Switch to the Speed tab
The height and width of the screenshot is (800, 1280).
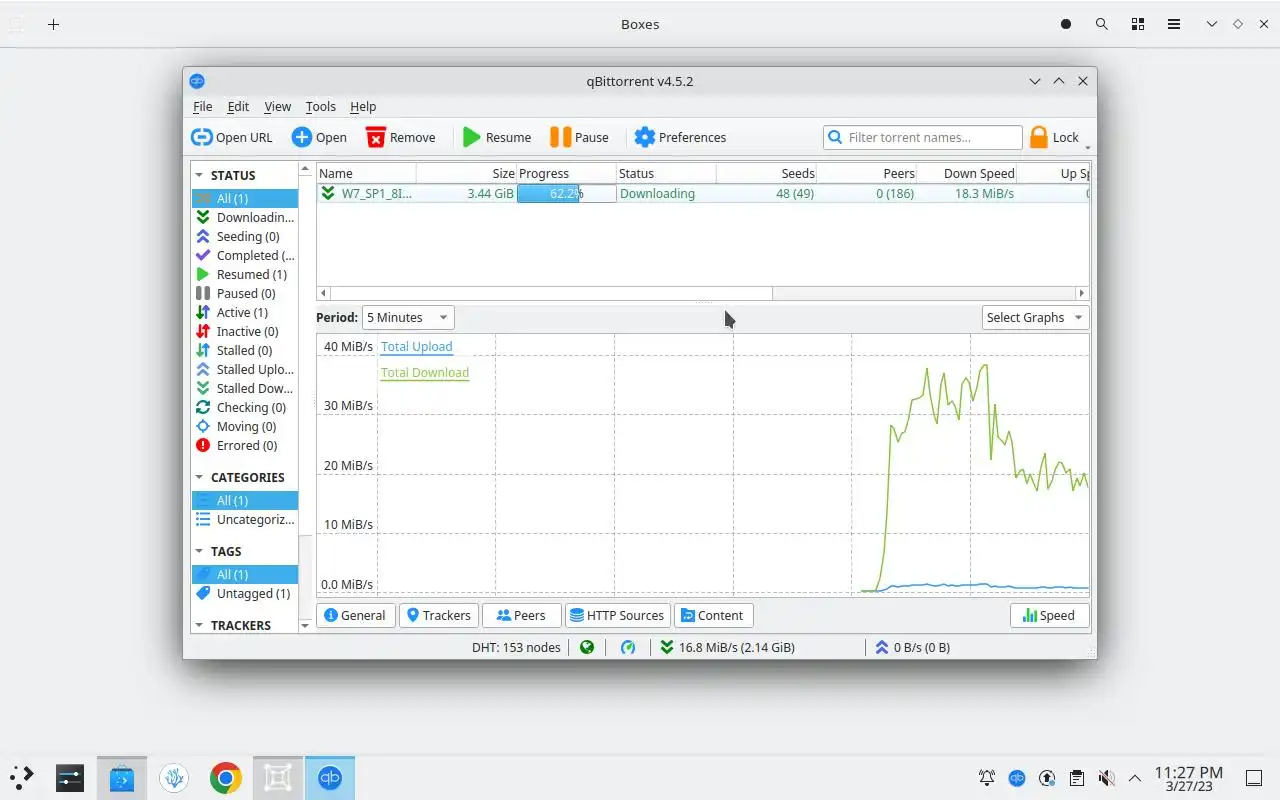[x=1049, y=615]
